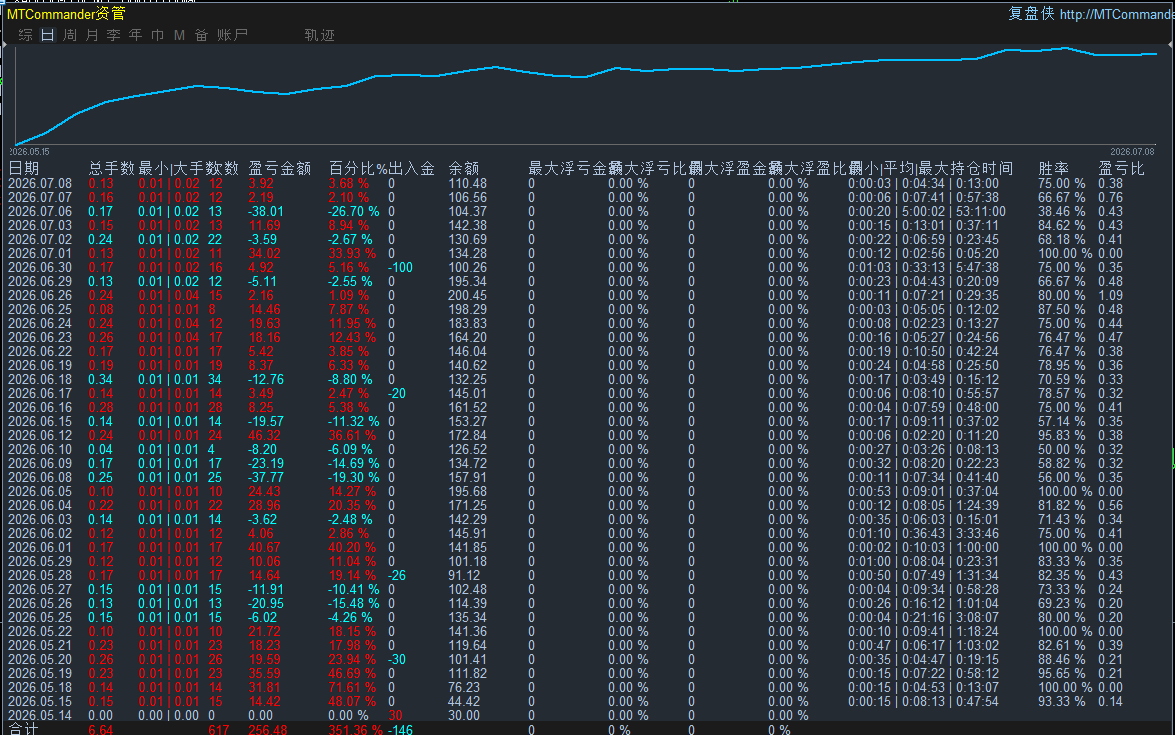Select the M tab
The height and width of the screenshot is (735, 1175).
pyautogui.click(x=179, y=35)
